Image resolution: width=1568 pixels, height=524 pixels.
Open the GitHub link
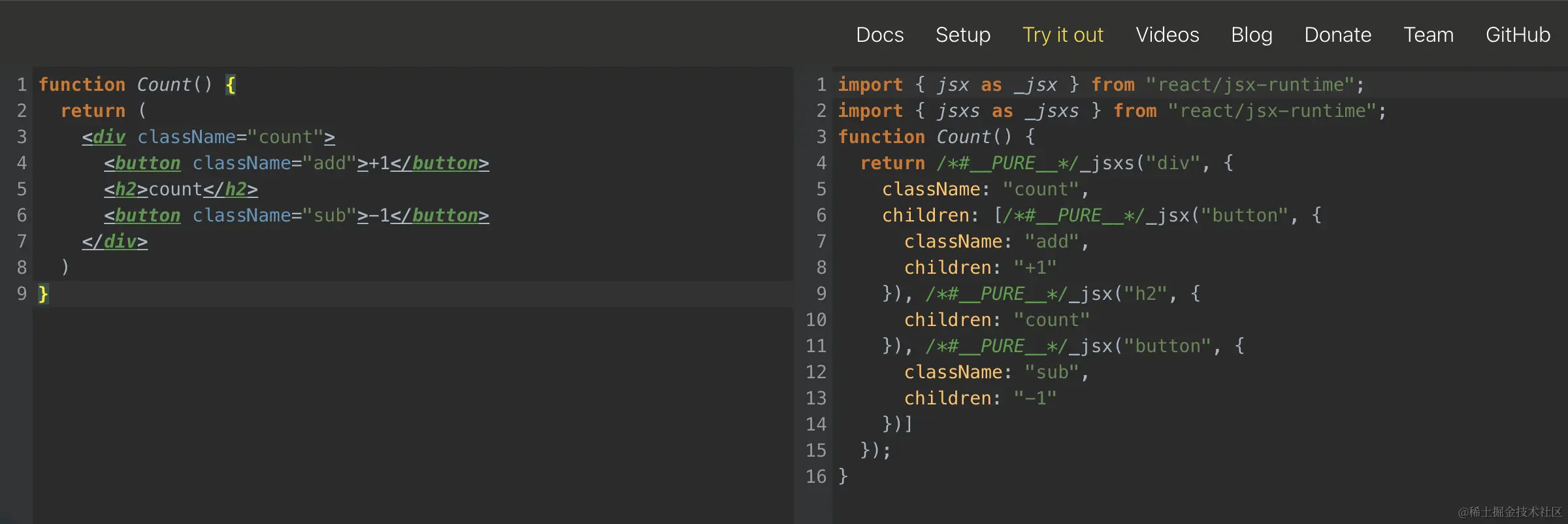(x=1518, y=35)
